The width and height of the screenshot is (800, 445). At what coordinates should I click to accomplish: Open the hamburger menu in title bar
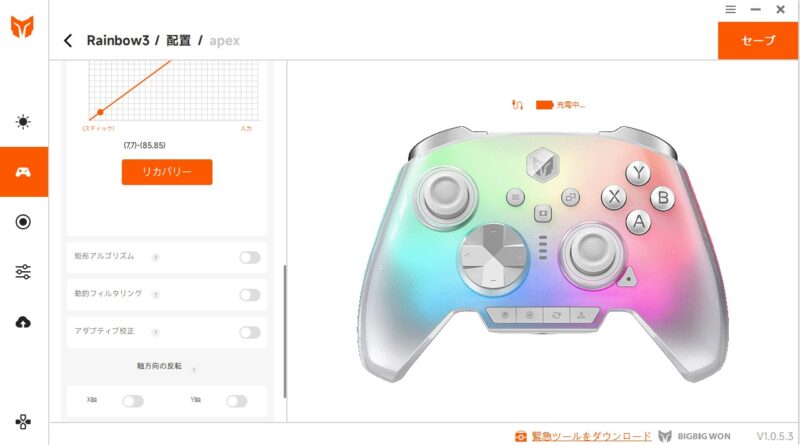coord(731,9)
